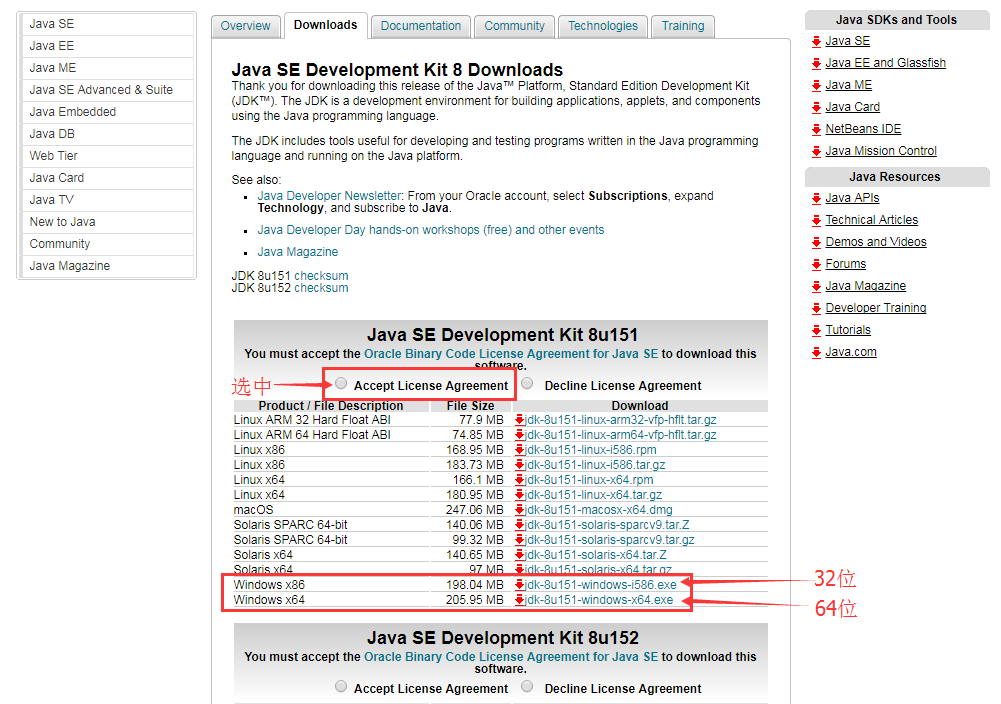Image resolution: width=1001 pixels, height=704 pixels.
Task: Click download arrow icon beside Java SE link
Action: click(816, 41)
